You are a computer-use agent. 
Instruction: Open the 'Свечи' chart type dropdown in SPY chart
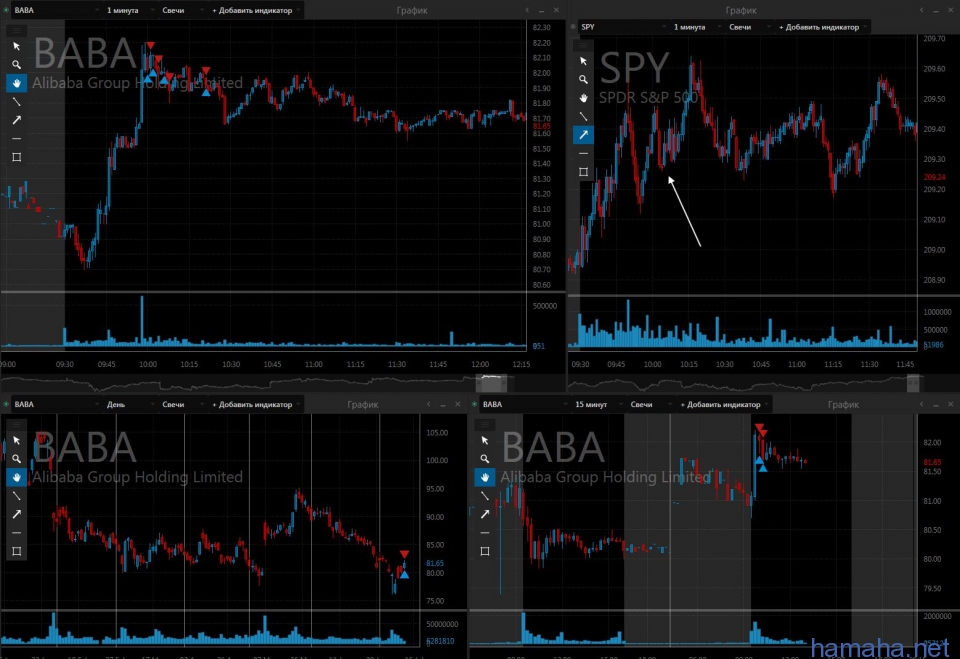click(x=749, y=27)
